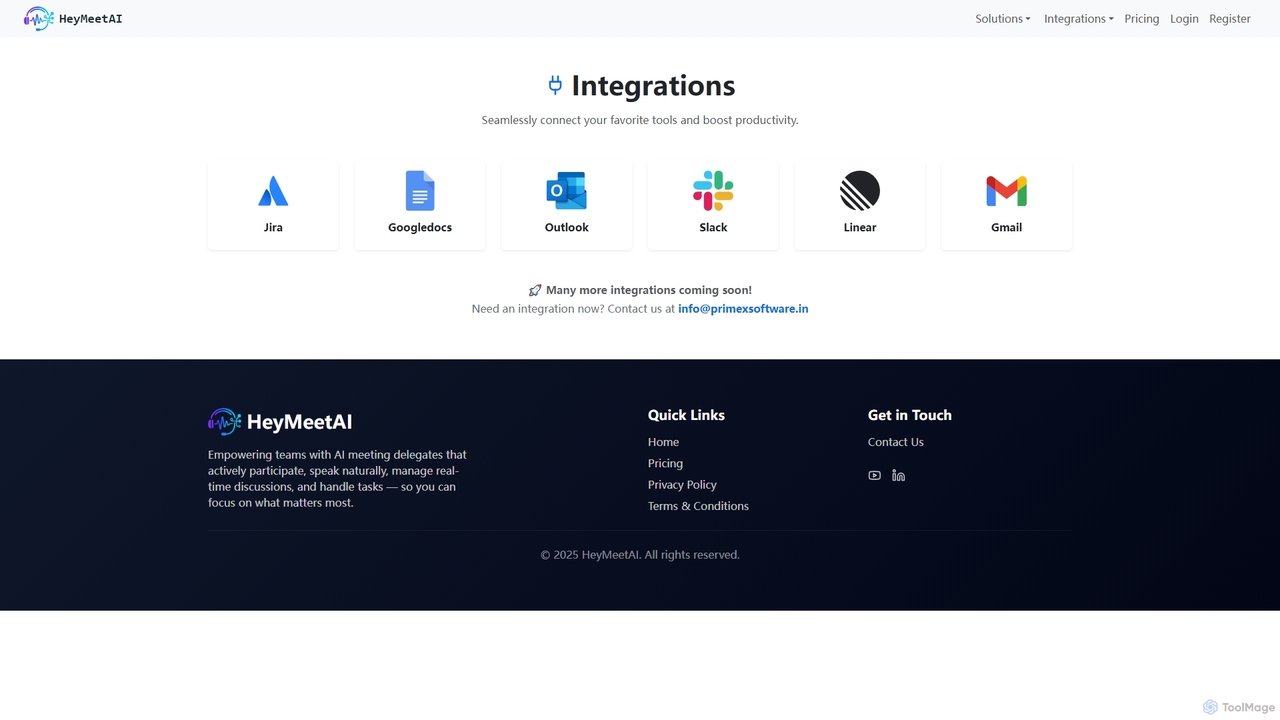Viewport: 1280px width, 720px height.
Task: Click the Outlook card label
Action: (x=566, y=228)
